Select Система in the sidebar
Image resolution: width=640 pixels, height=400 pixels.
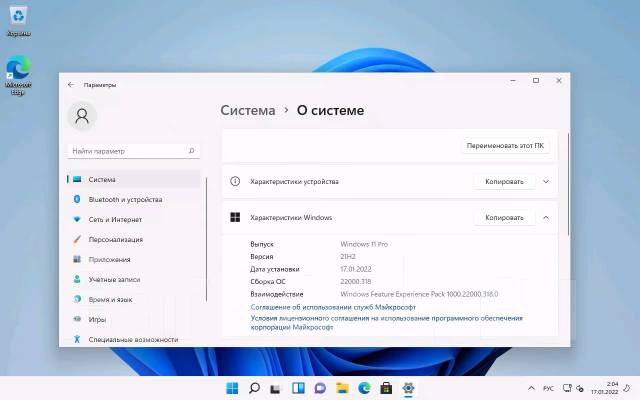(134, 179)
